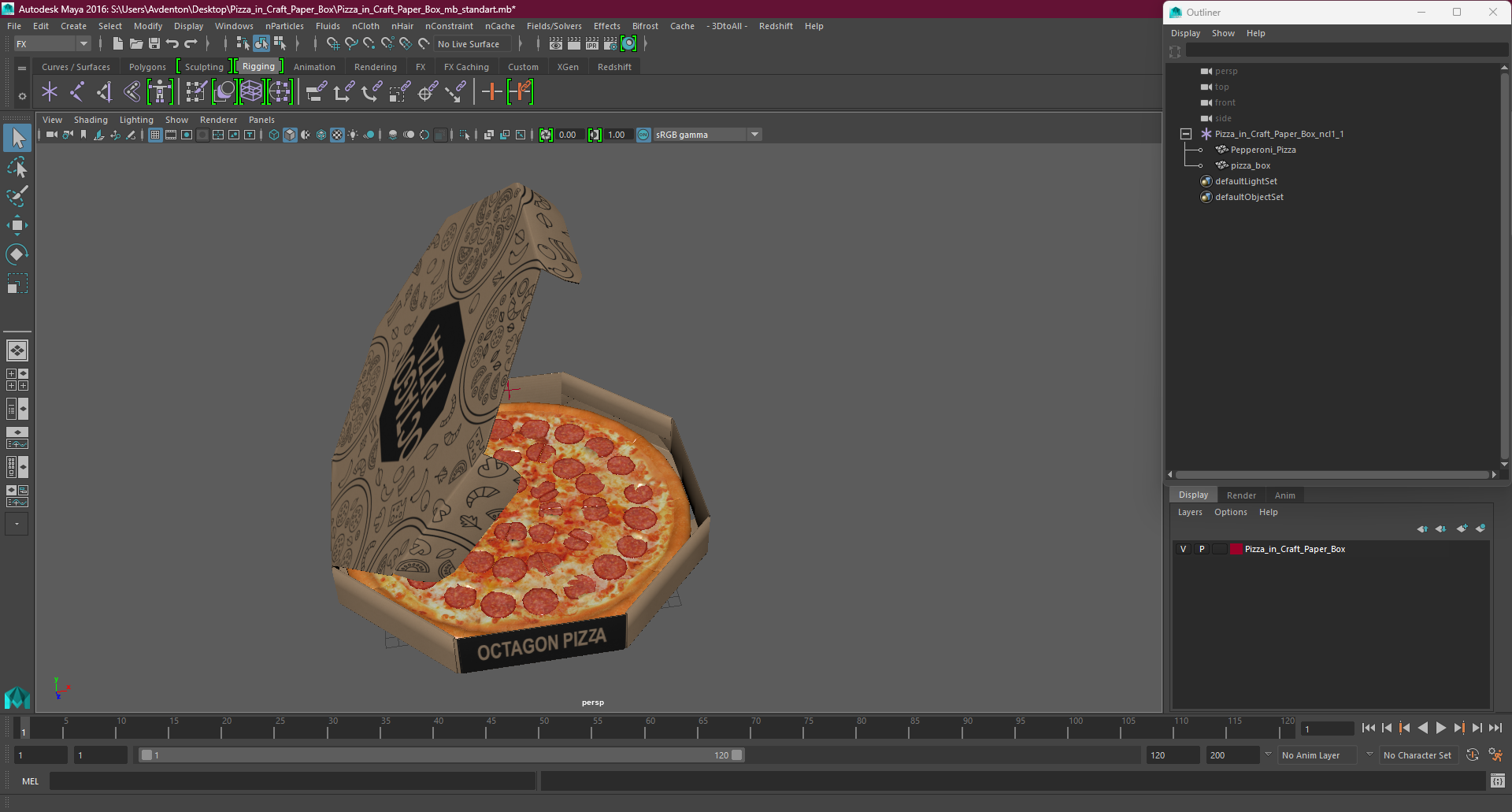This screenshot has height=812, width=1512.
Task: Create a new scene with the page icon
Action: pos(117,44)
